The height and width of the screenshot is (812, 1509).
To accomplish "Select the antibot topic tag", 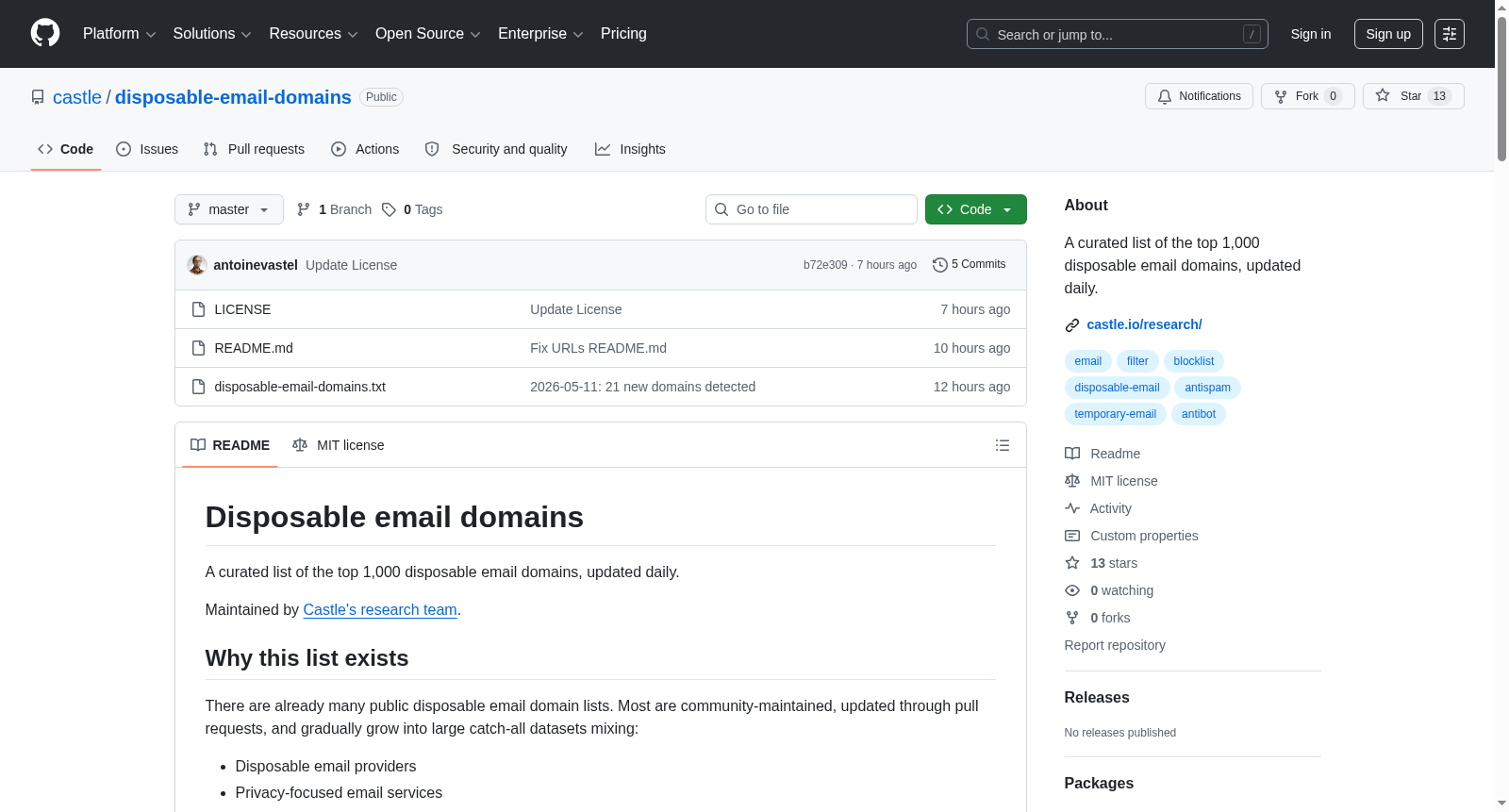I will (x=1199, y=414).
